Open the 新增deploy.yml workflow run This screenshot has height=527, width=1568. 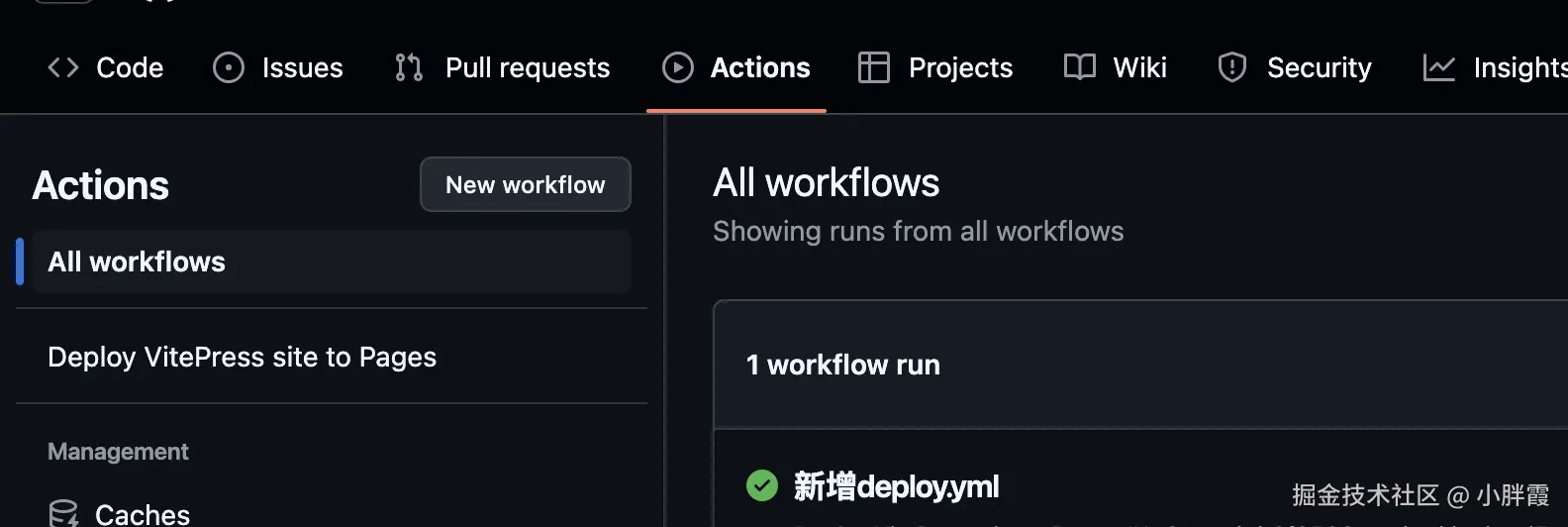pyautogui.click(x=896, y=486)
